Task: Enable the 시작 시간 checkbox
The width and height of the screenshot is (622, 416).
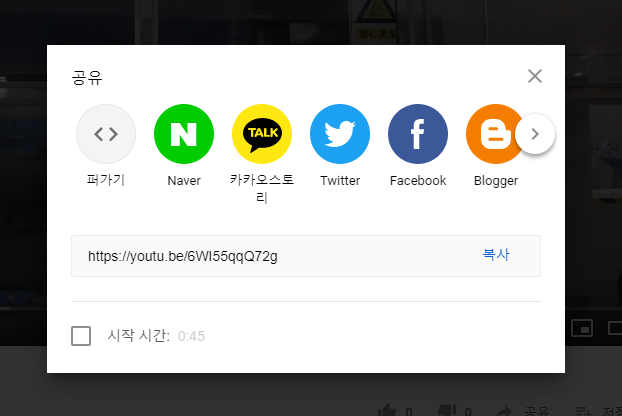Action: click(81, 336)
